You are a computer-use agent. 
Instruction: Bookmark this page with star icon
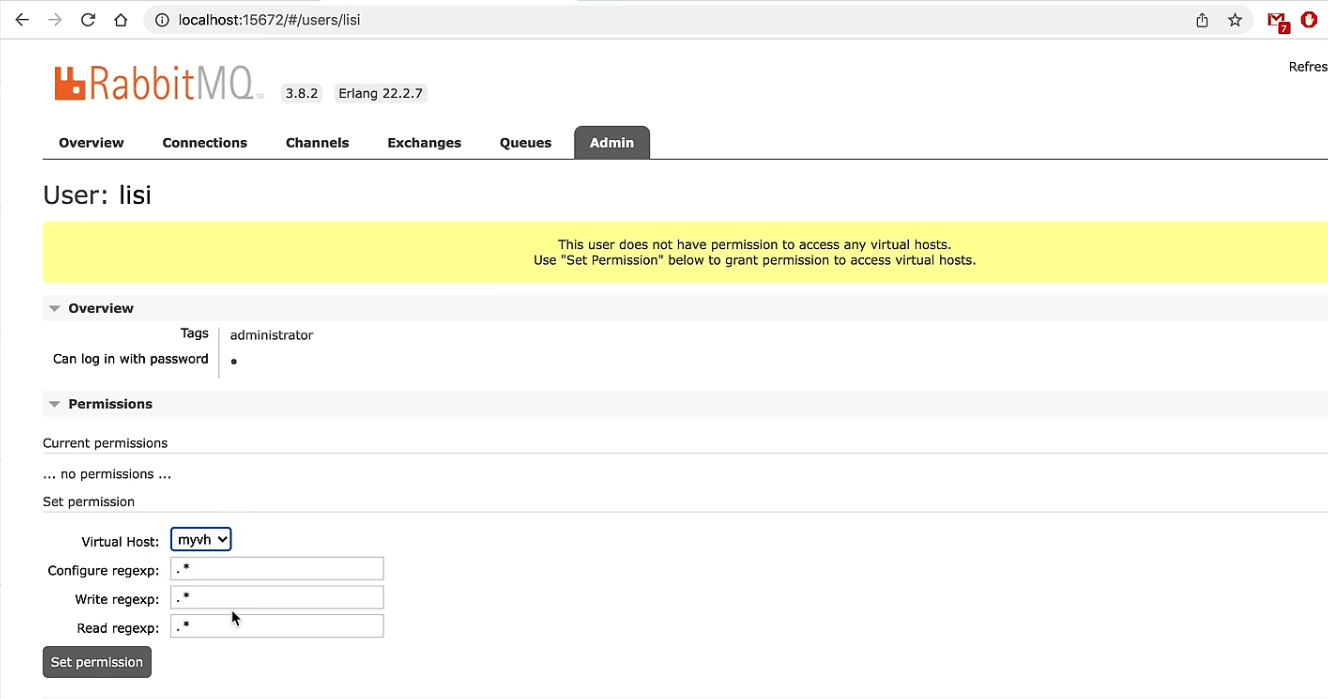1235,20
